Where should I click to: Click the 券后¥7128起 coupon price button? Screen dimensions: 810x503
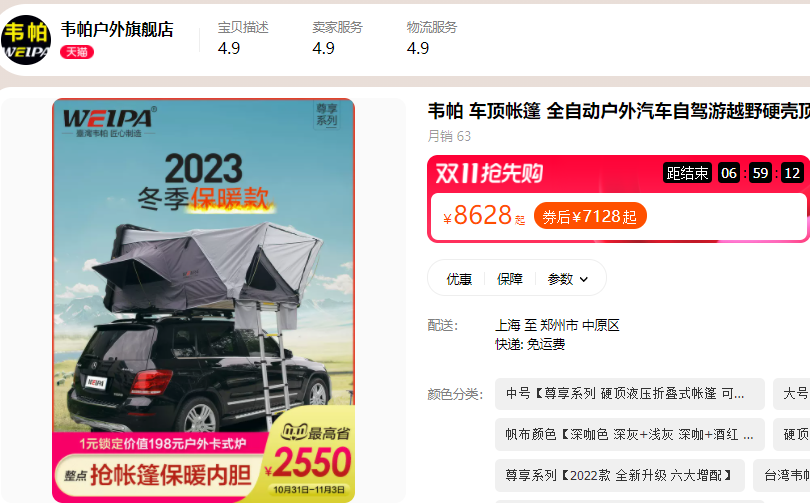[x=590, y=216]
